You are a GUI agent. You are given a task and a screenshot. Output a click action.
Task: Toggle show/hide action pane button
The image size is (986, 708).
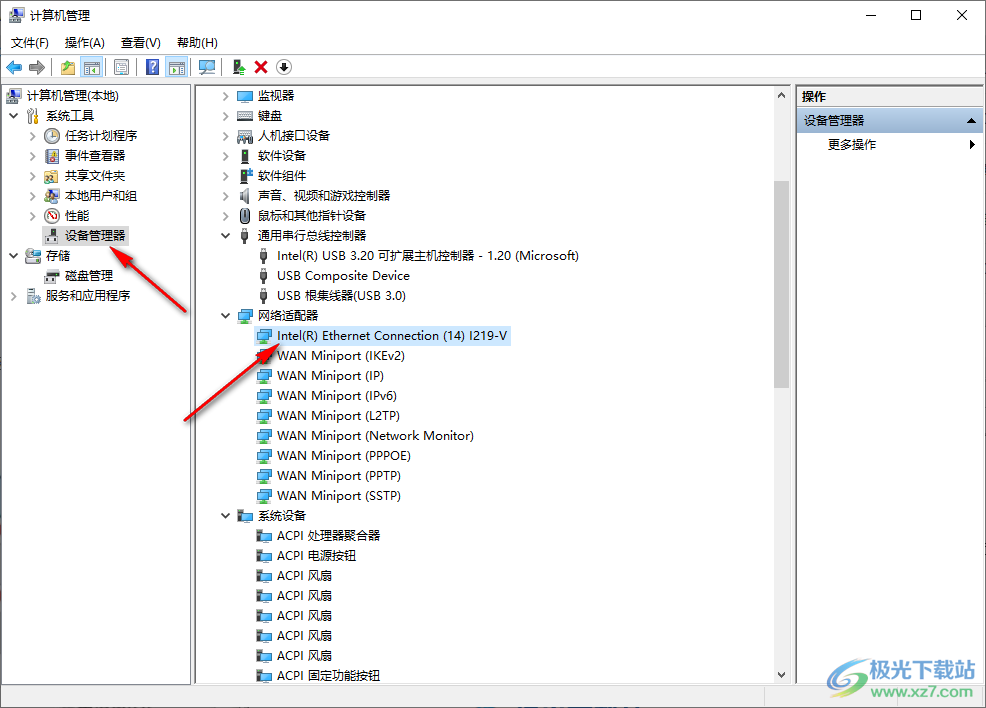[x=177, y=67]
